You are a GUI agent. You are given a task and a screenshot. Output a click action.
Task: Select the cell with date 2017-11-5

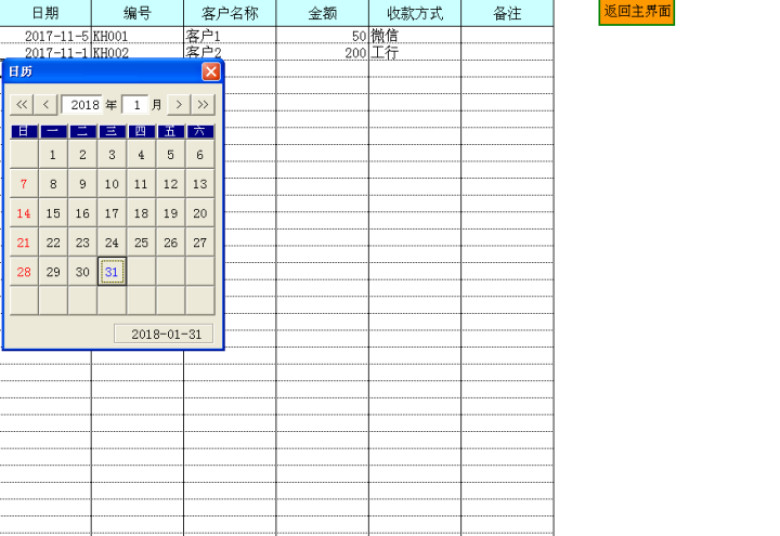45,35
